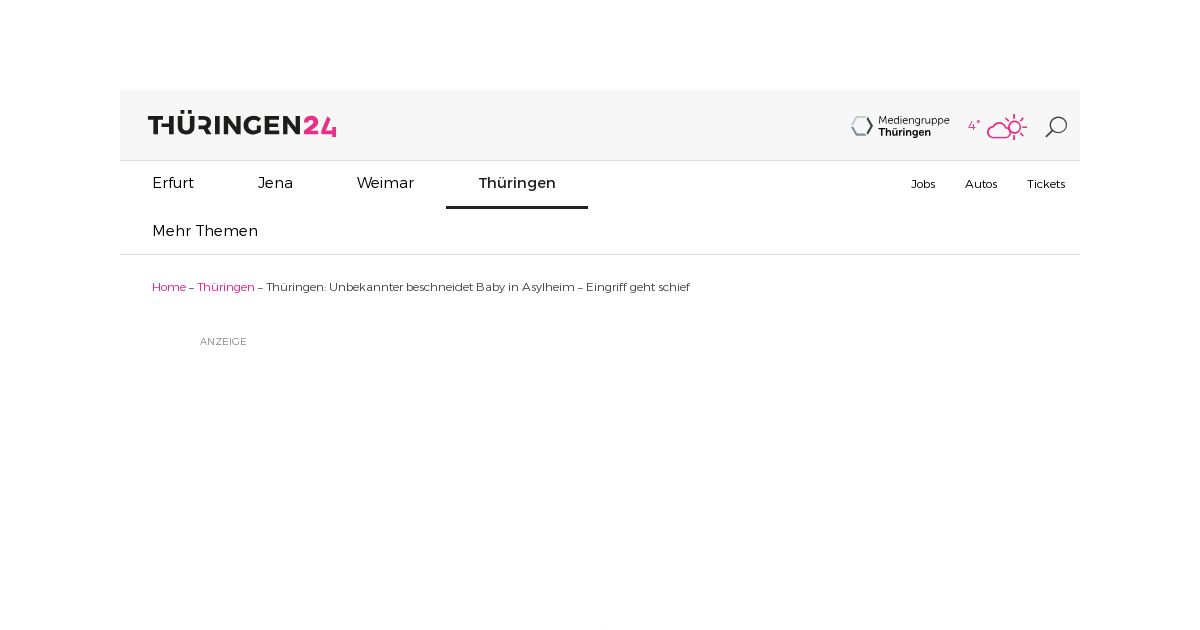Open the Erfurt section

[173, 183]
